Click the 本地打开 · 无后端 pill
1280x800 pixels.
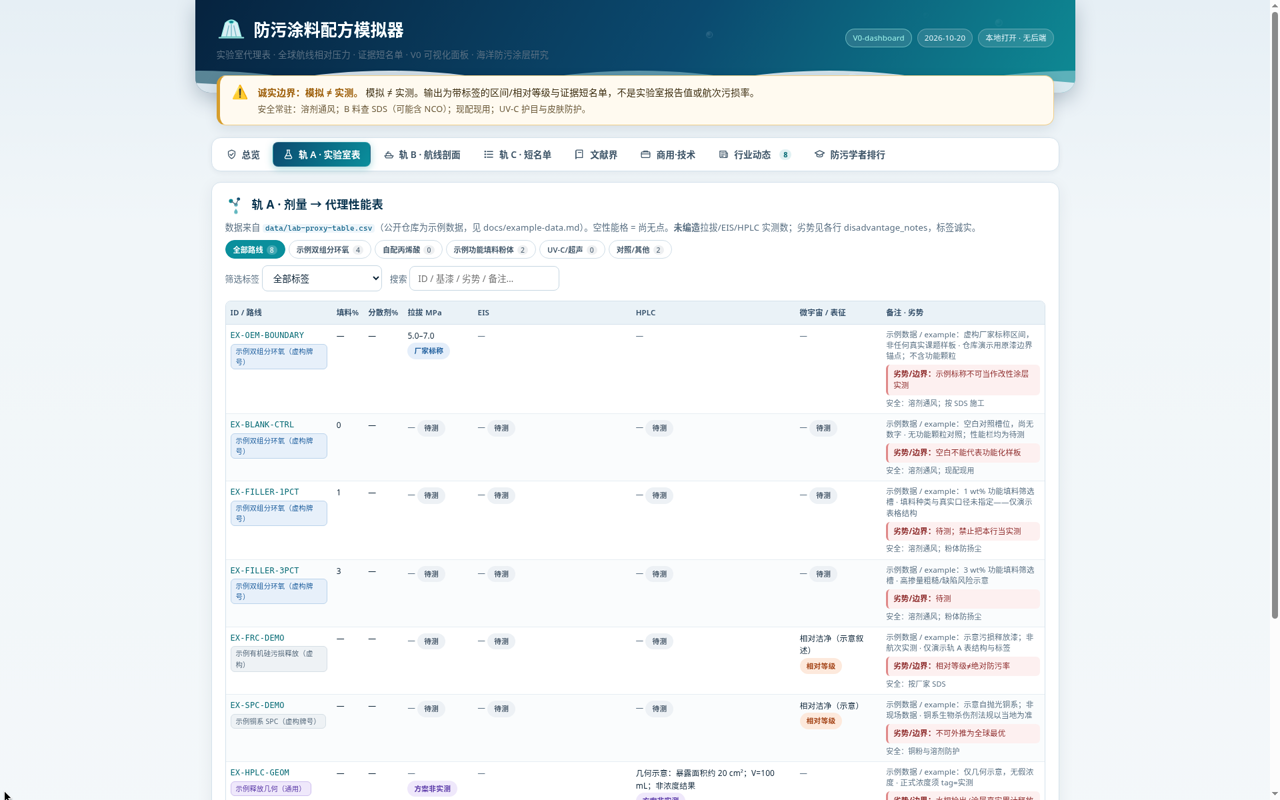pyautogui.click(x=1016, y=38)
